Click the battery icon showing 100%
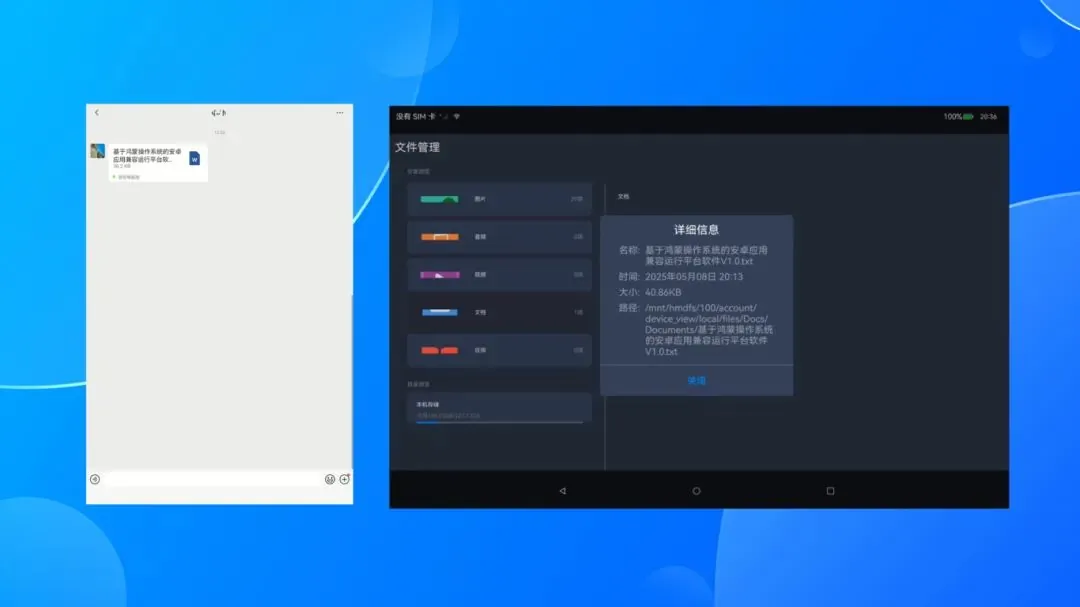This screenshot has width=1080, height=607. (x=968, y=116)
